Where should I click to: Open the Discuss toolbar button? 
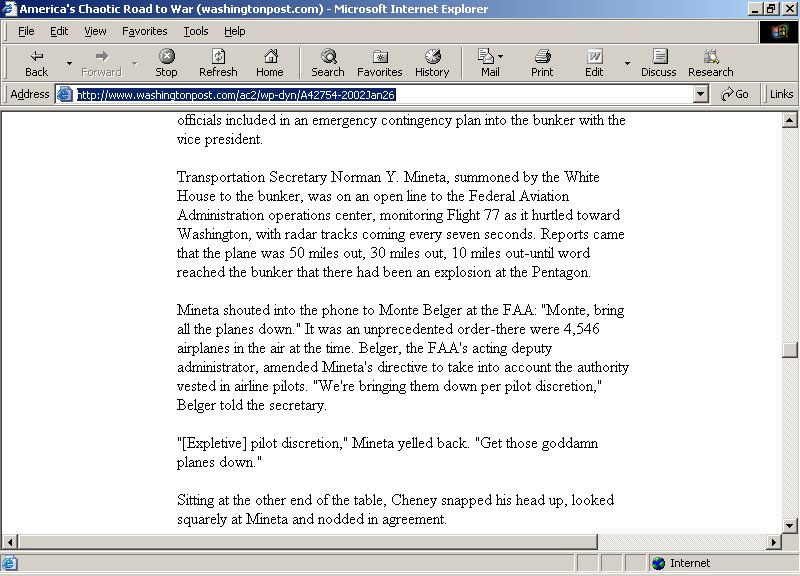pos(658,62)
